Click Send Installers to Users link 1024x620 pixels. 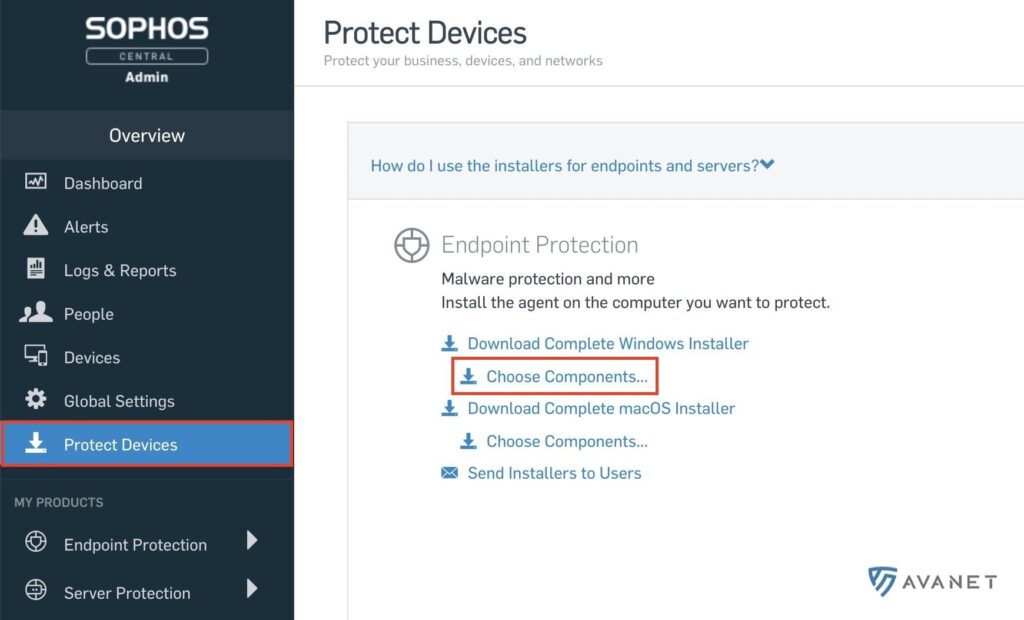pos(554,473)
